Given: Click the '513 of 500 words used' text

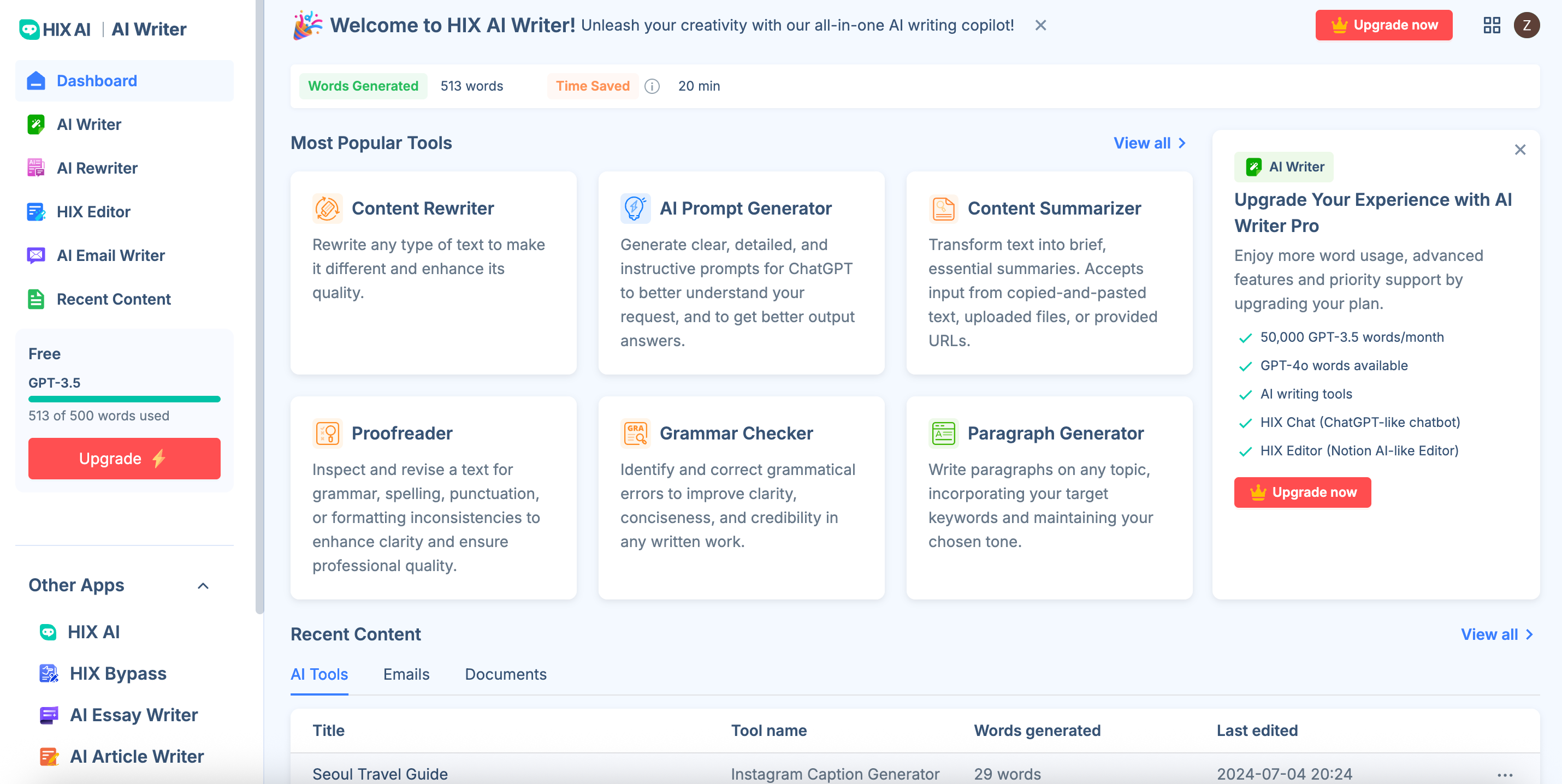Looking at the screenshot, I should click(x=99, y=416).
